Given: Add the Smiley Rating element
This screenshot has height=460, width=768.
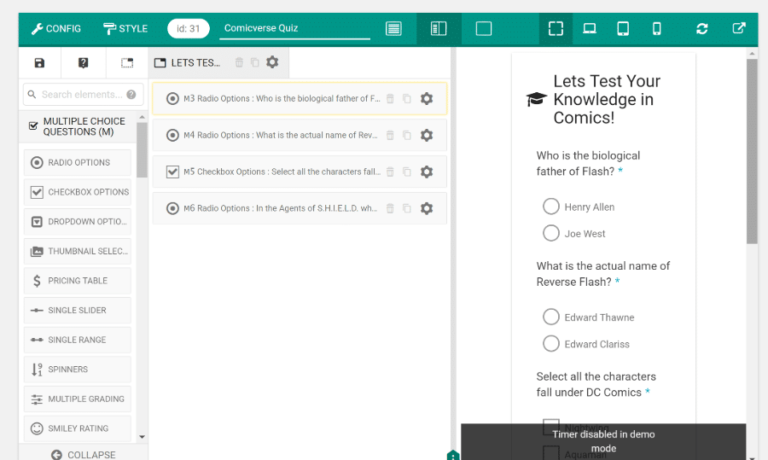Looking at the screenshot, I should 77,428.
